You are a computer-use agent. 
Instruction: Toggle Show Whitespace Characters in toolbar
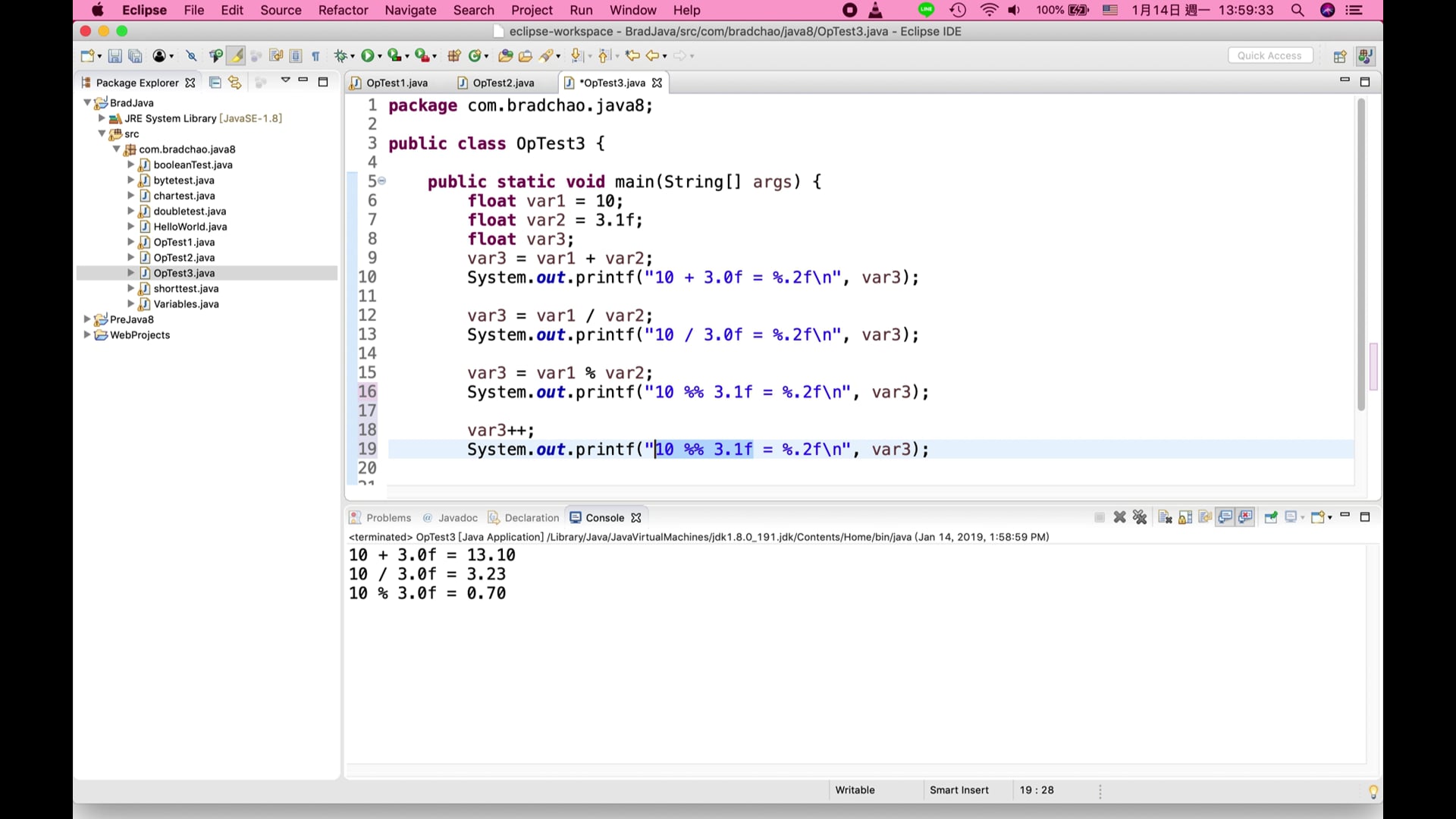click(x=315, y=55)
